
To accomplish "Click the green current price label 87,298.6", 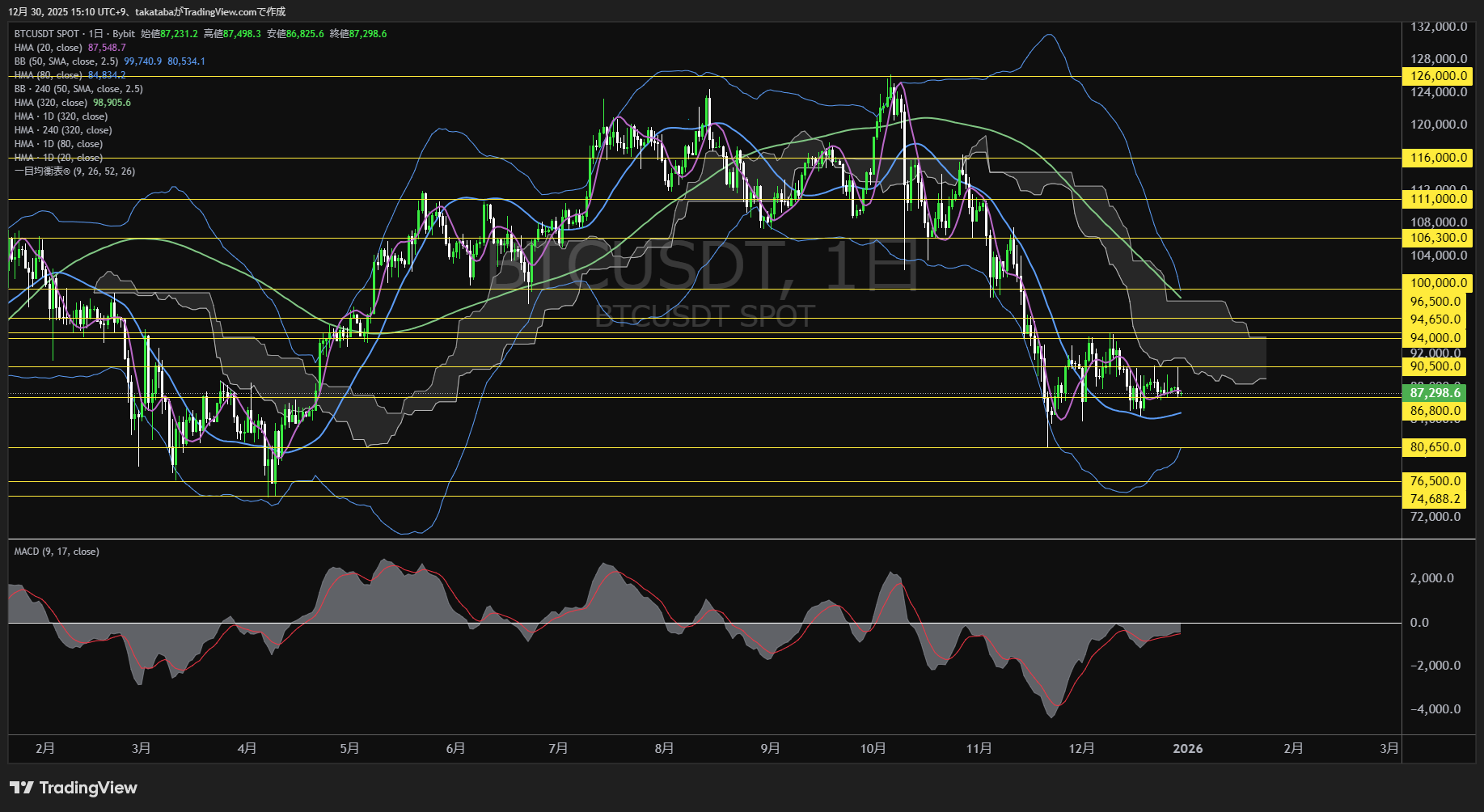I will click(x=1435, y=393).
